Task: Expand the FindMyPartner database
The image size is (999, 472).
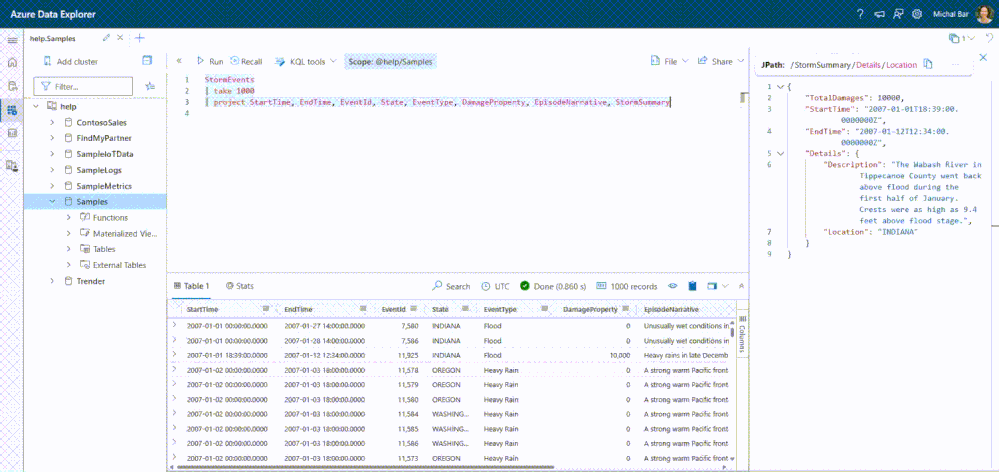Action: coord(52,138)
